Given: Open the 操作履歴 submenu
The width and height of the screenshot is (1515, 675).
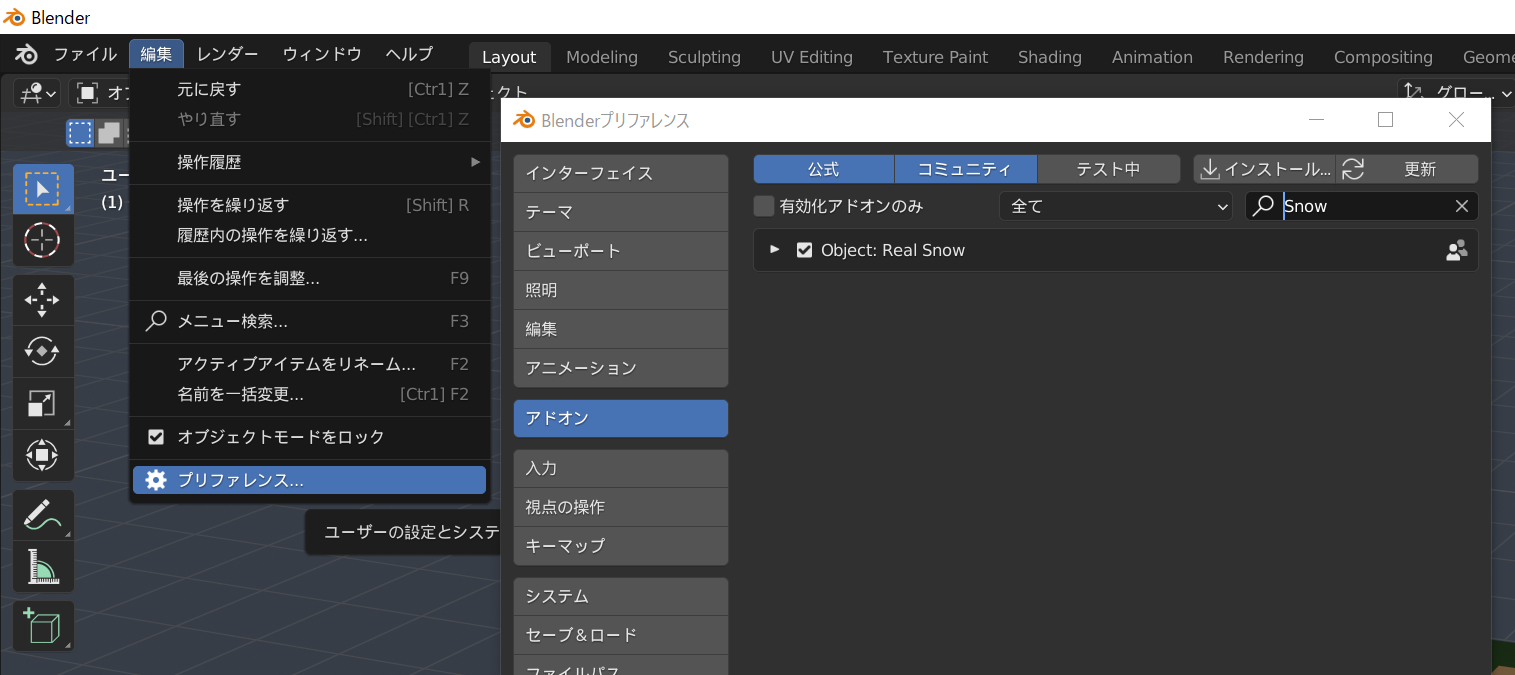Looking at the screenshot, I should pos(309,162).
